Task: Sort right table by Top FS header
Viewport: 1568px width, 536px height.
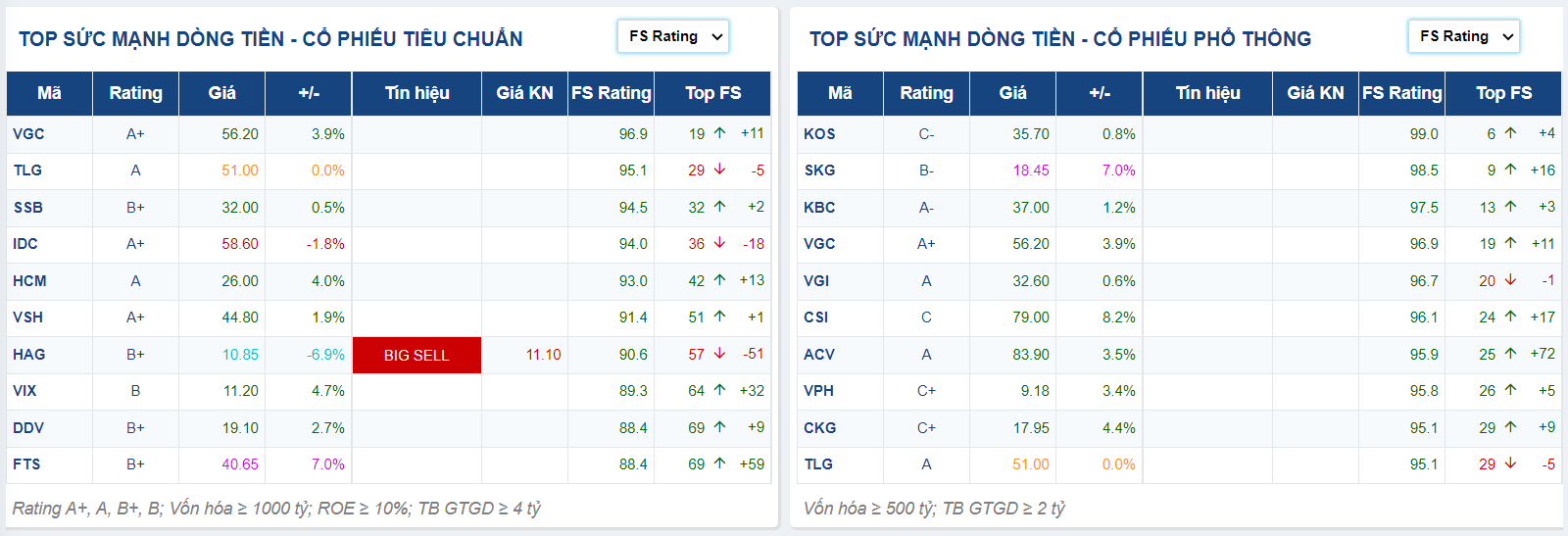Action: tap(1503, 93)
